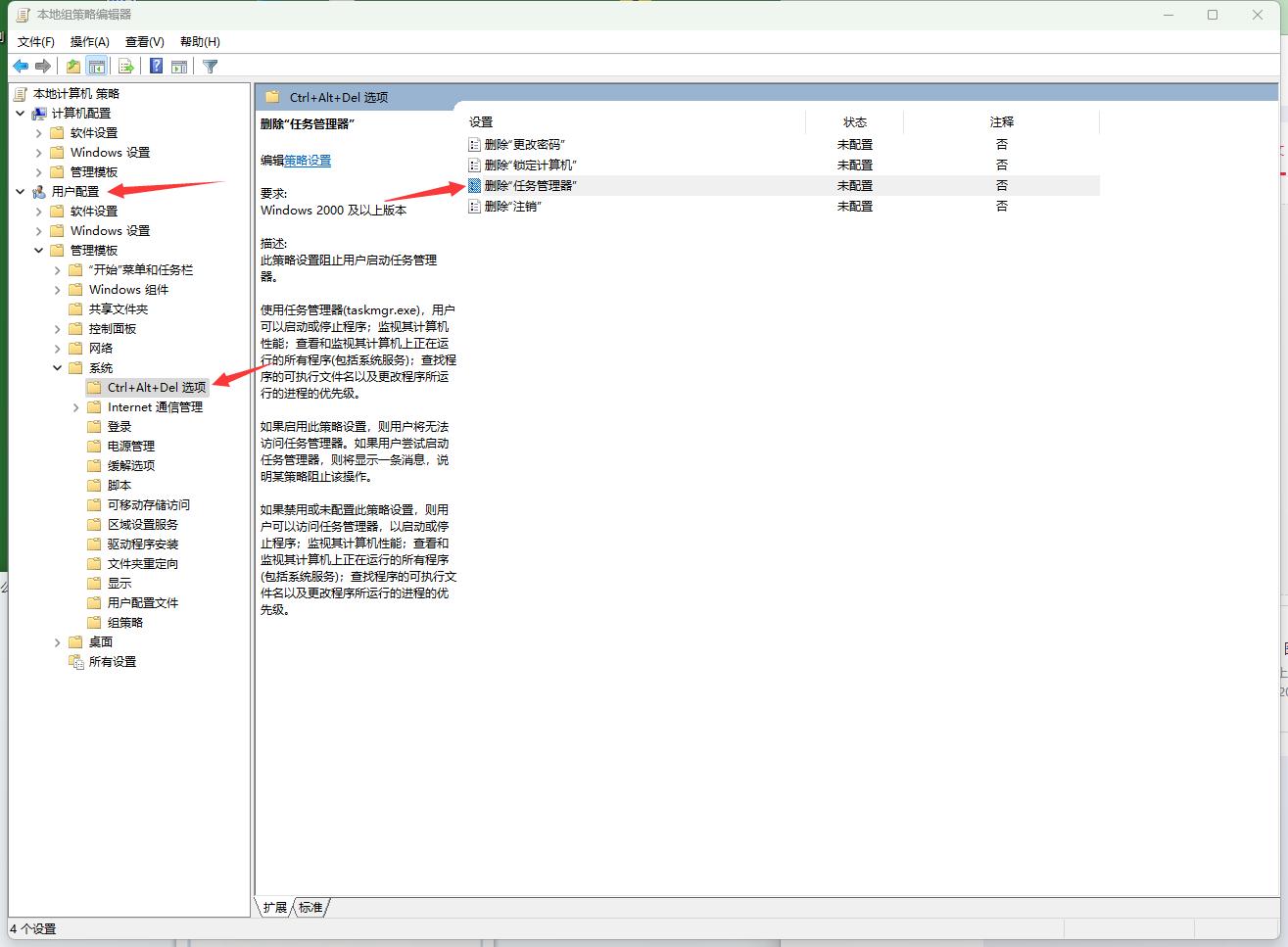Image resolution: width=1288 pixels, height=947 pixels.
Task: Sort by the 状态 column header
Action: 855,122
